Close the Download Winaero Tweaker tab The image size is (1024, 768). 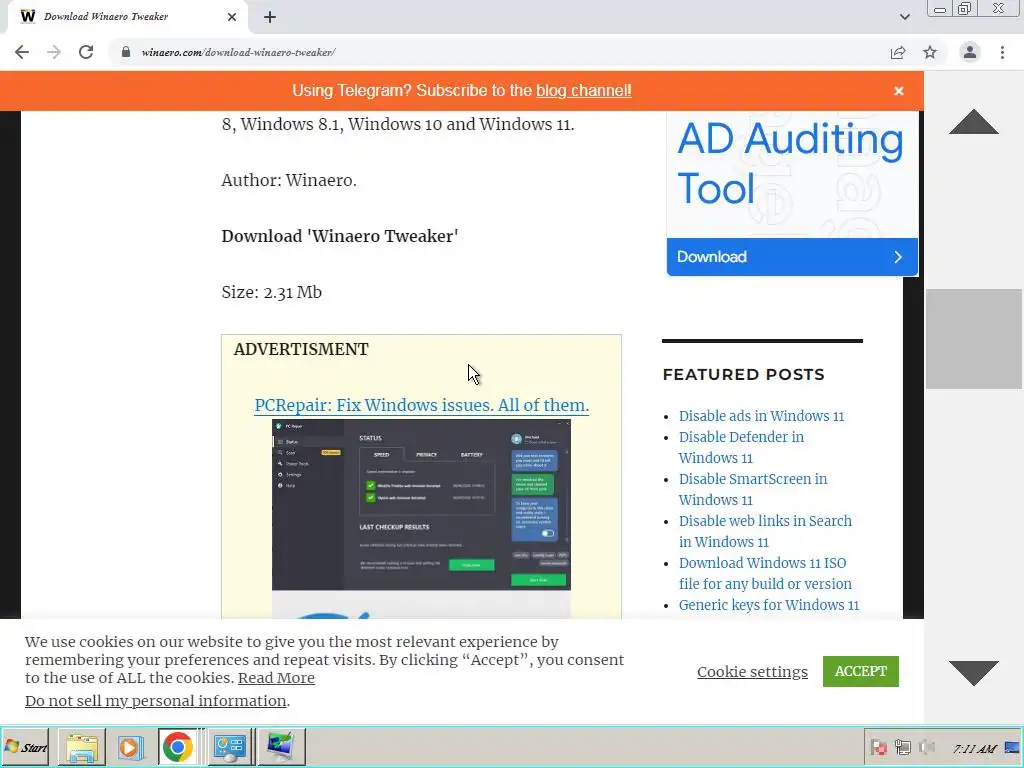232,17
